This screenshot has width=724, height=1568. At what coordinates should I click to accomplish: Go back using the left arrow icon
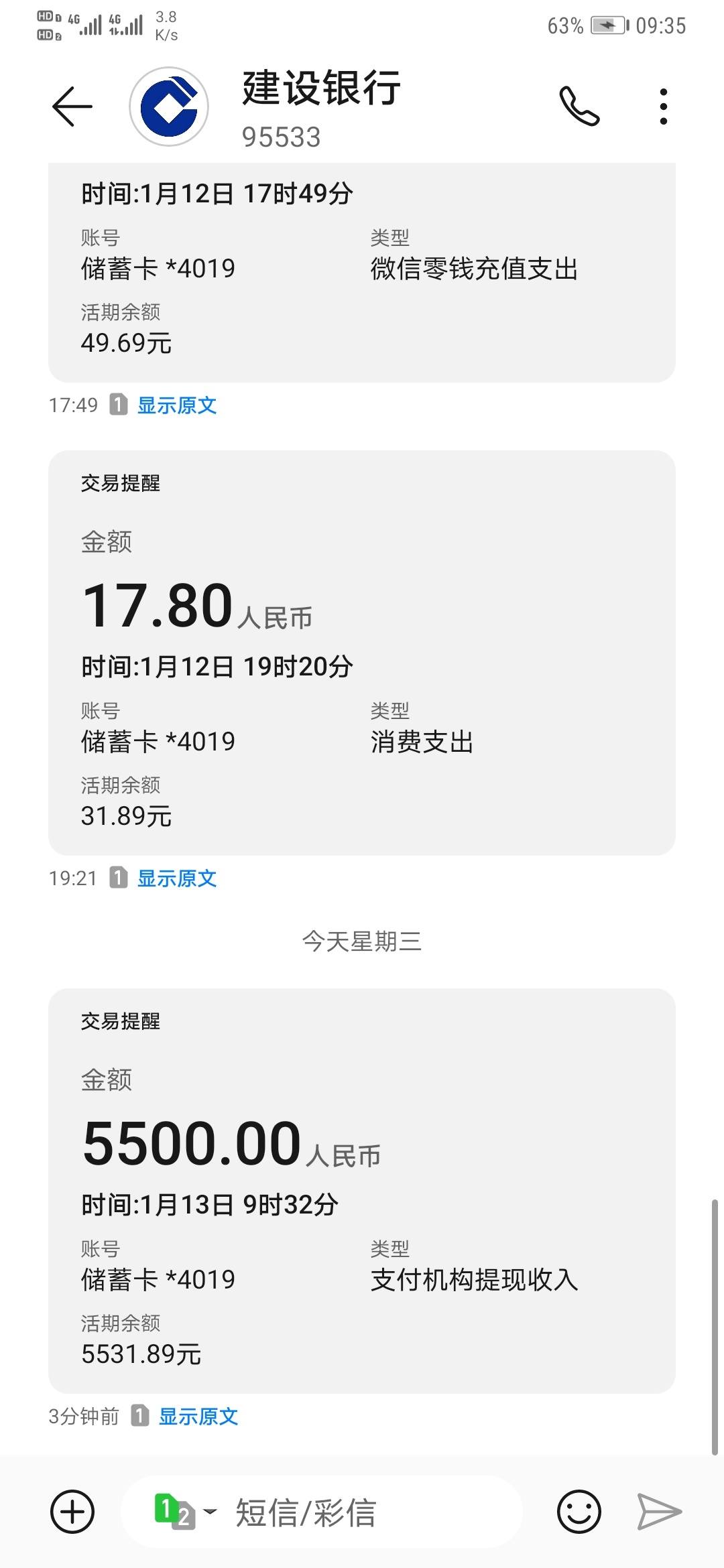(72, 107)
